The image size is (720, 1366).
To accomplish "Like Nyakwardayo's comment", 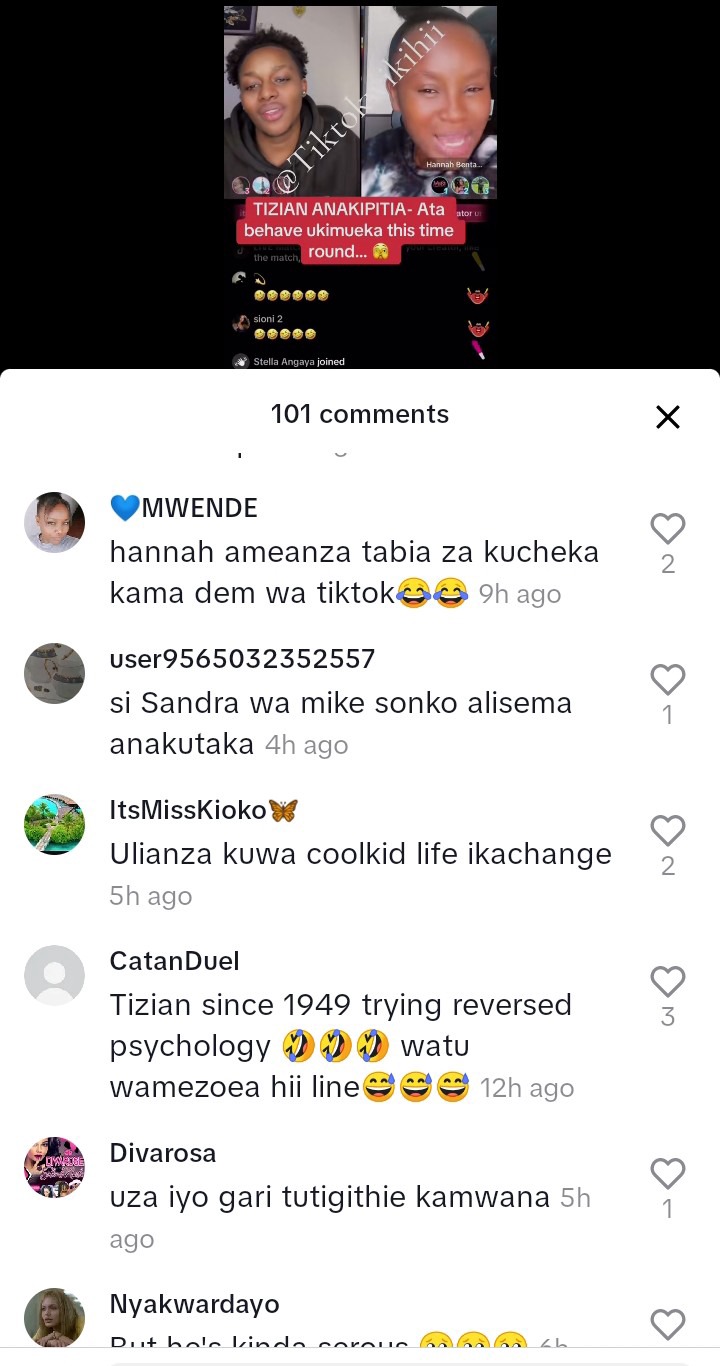I will coord(667,1324).
